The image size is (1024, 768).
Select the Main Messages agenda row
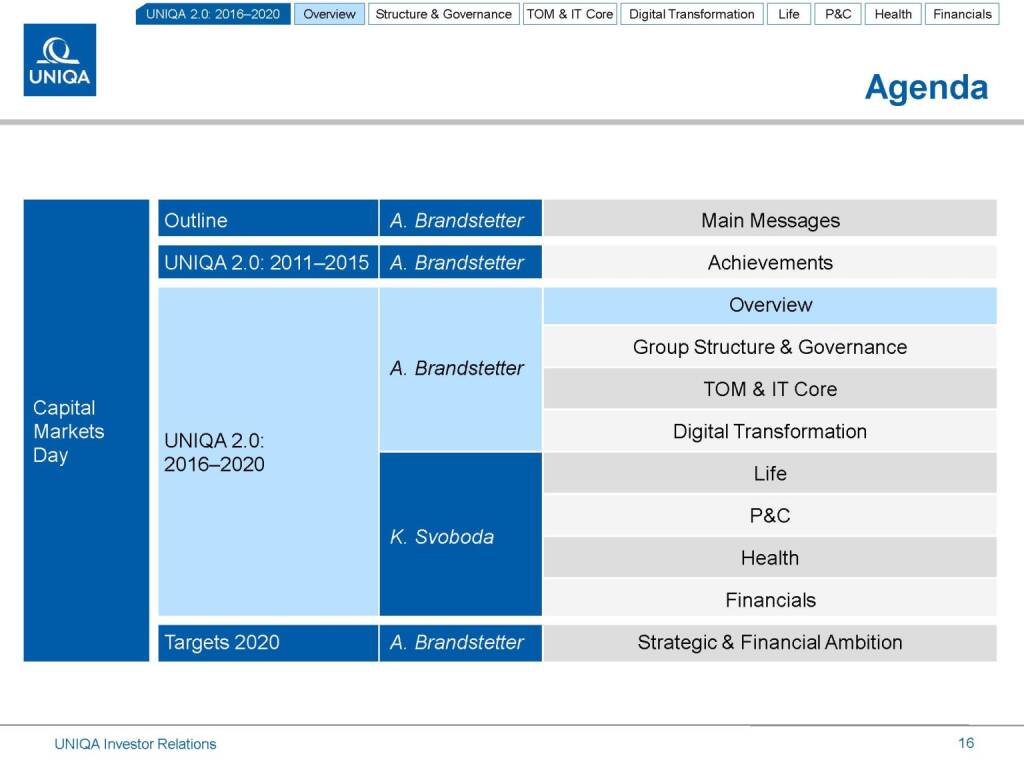[770, 220]
